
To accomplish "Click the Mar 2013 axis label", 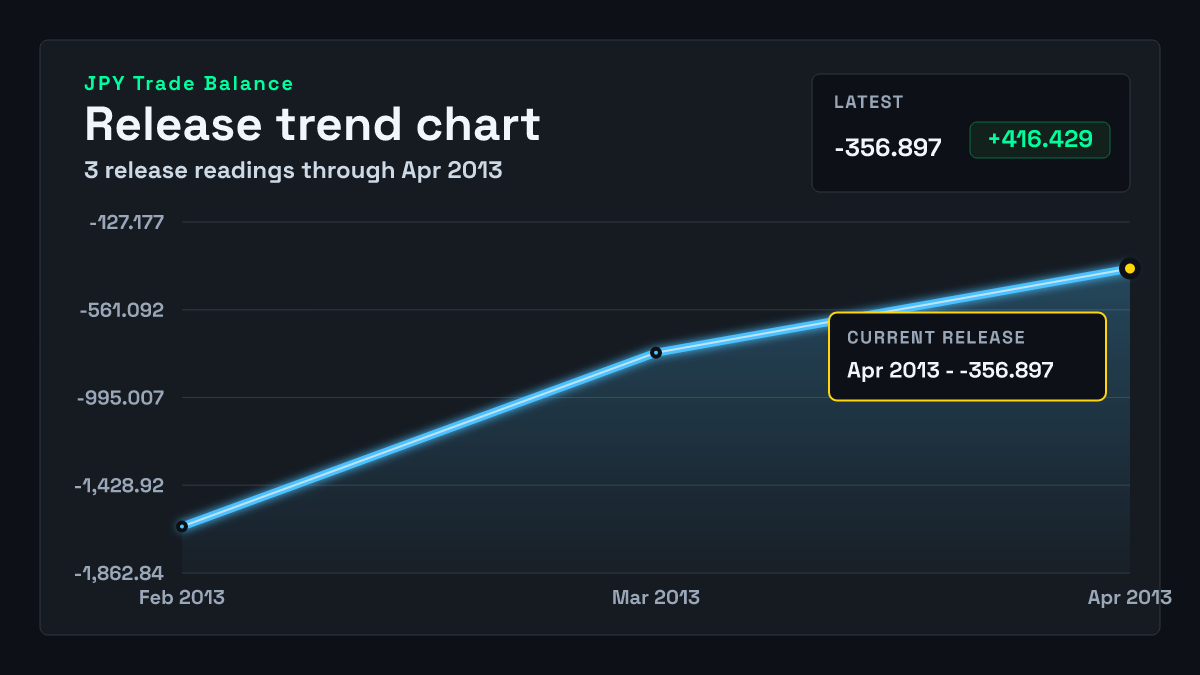I will click(656, 598).
